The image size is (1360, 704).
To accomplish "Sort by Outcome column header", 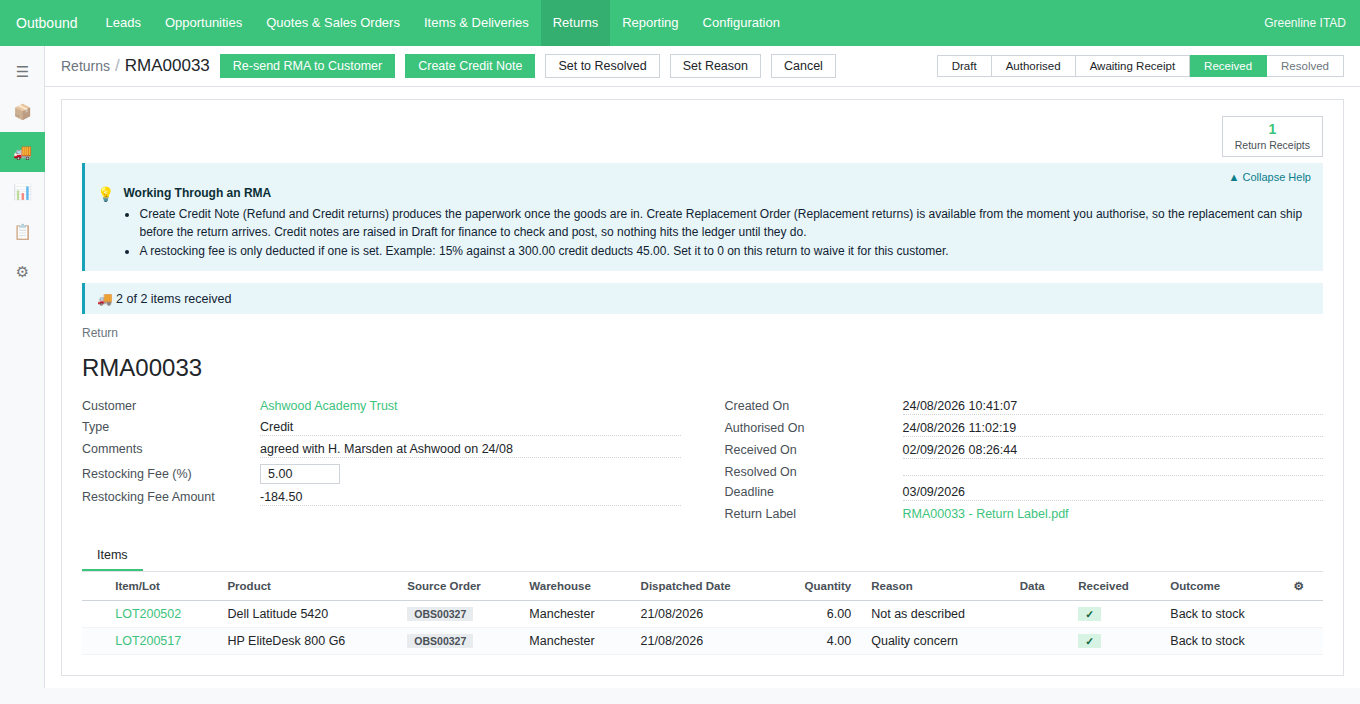I will (1195, 586).
